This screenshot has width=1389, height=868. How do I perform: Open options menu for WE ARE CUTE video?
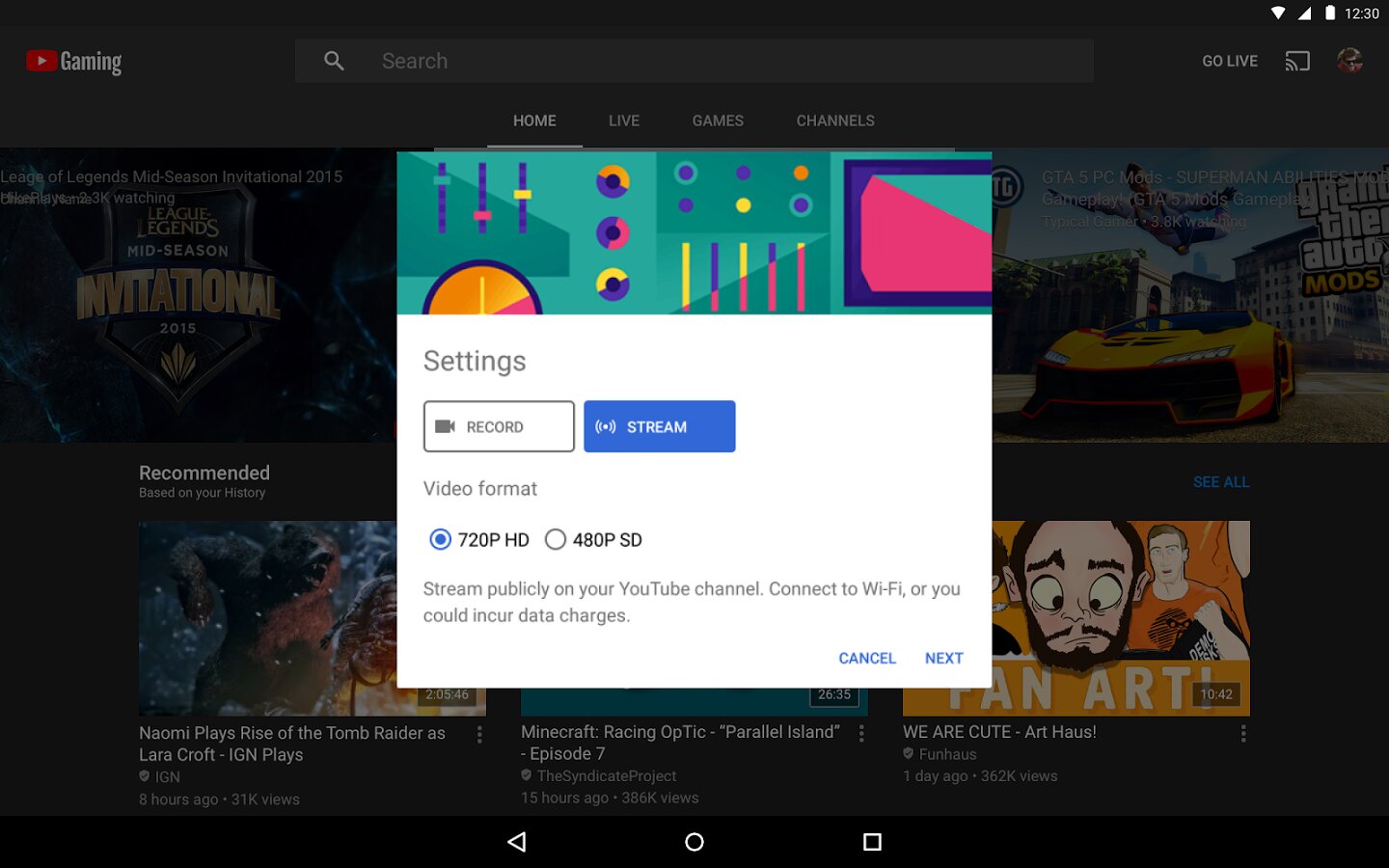tap(1243, 734)
